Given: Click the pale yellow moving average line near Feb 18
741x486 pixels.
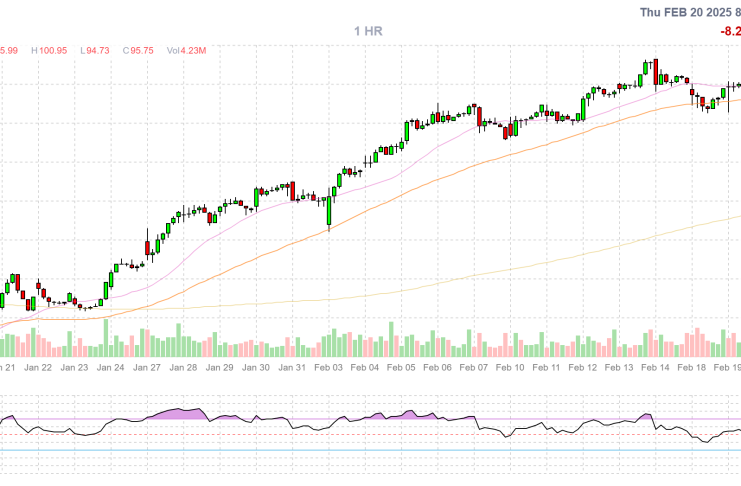Looking at the screenshot, I should point(690,226).
